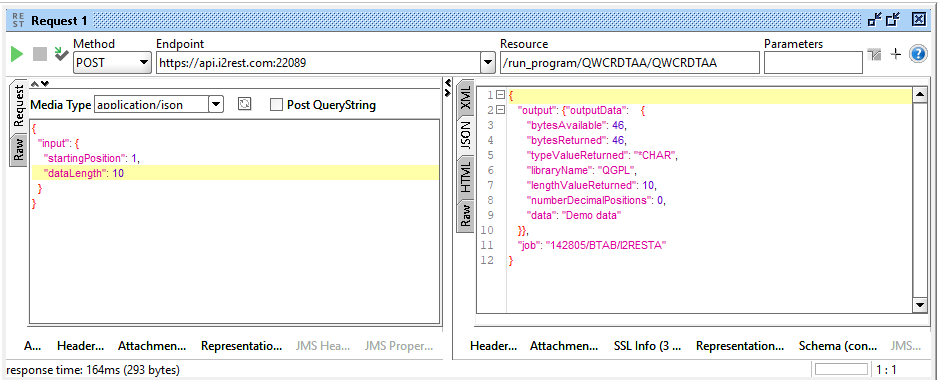Click the numberDecimalPositions line
The width and height of the screenshot is (938, 380).
click(x=596, y=200)
